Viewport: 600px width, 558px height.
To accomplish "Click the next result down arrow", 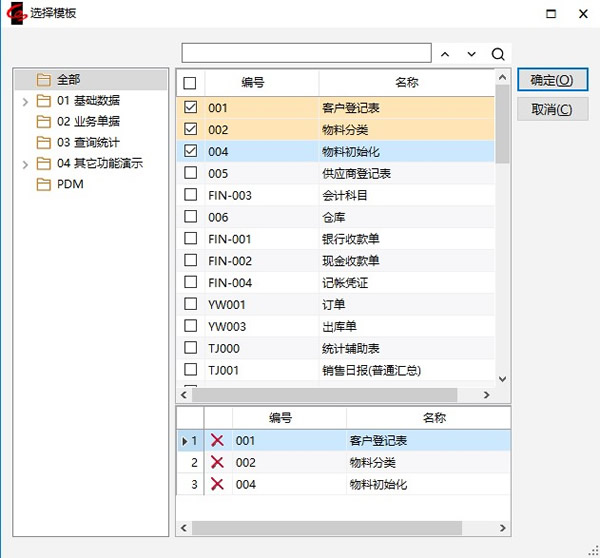I will point(471,54).
